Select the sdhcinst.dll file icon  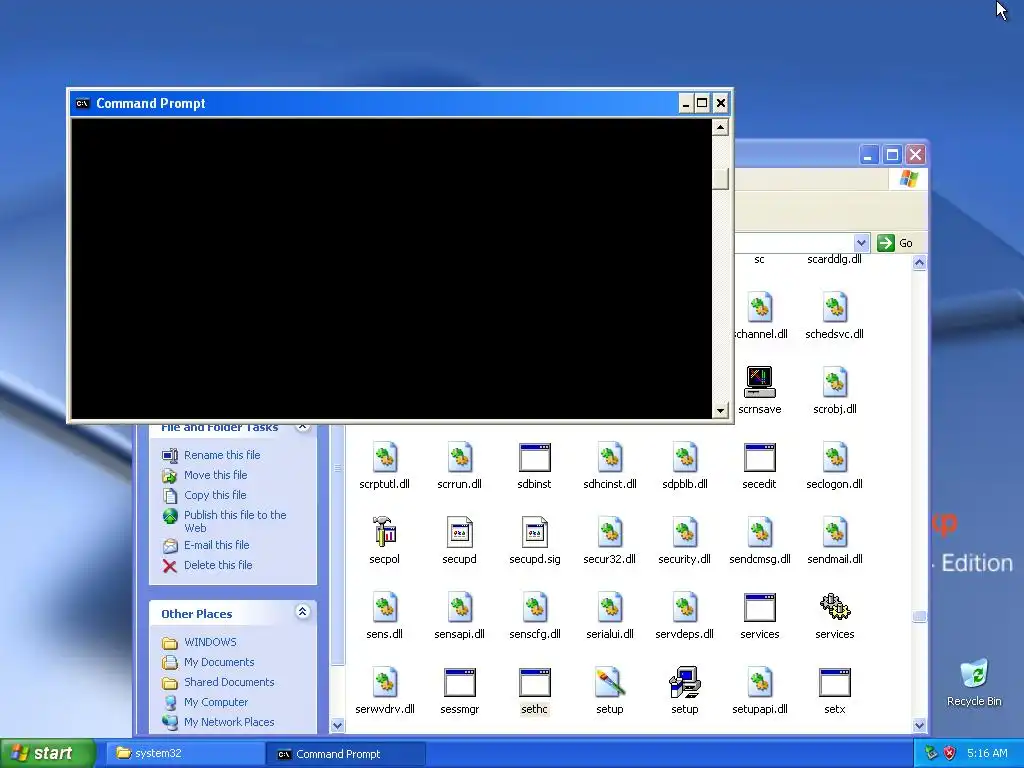point(609,457)
